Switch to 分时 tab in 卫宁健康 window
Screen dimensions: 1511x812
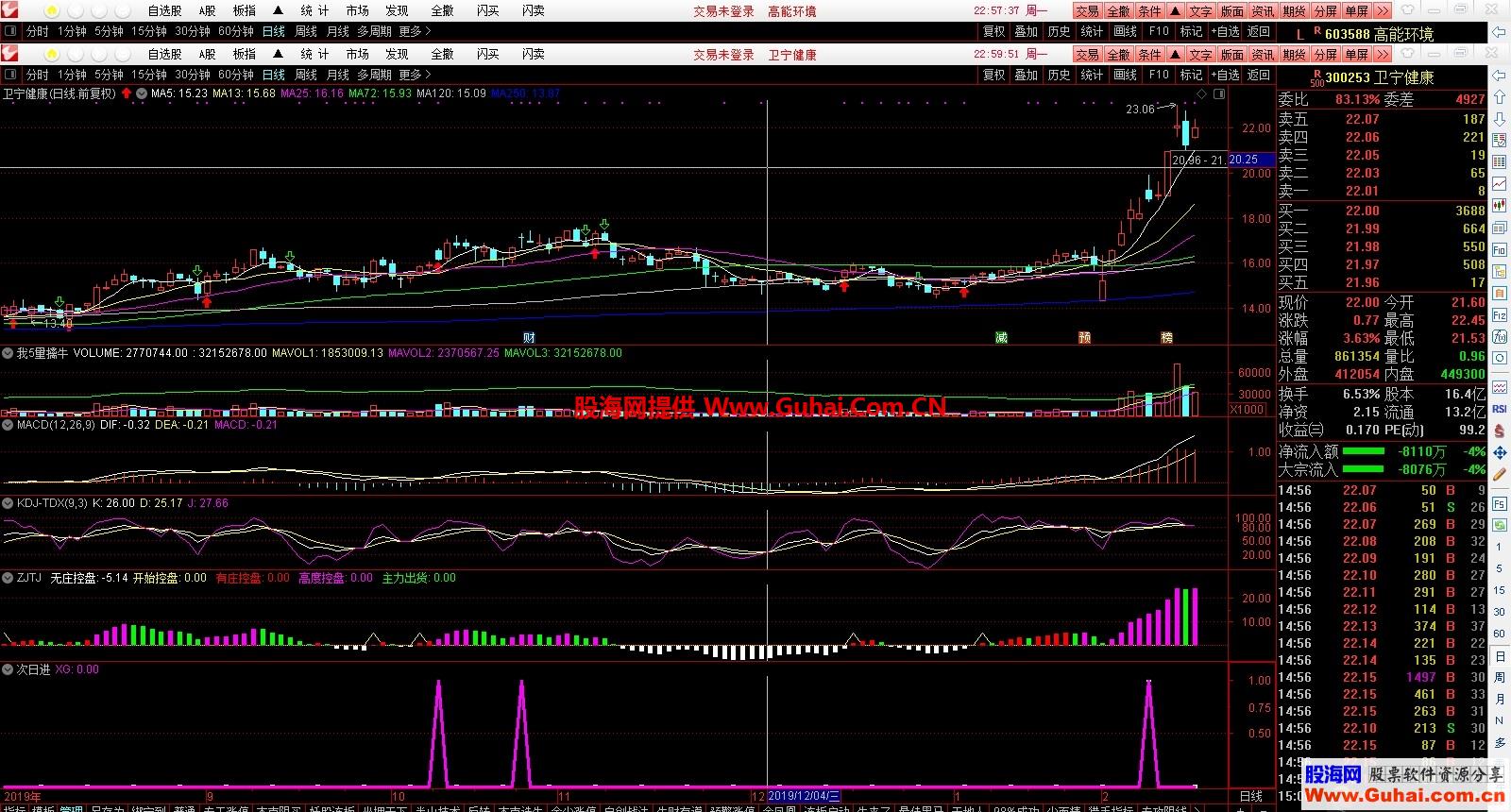tap(37, 75)
